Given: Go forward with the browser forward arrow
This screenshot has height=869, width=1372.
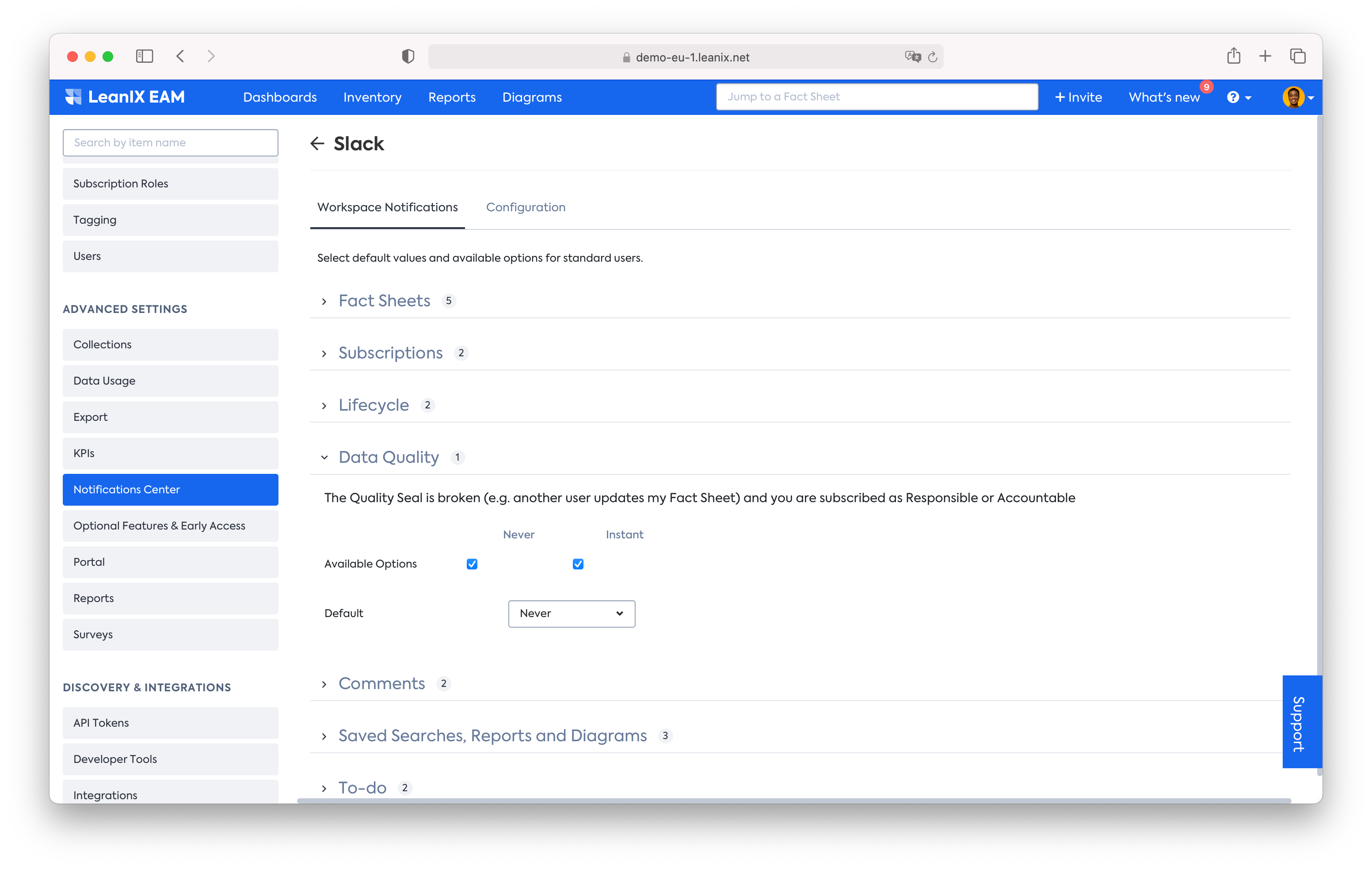Looking at the screenshot, I should [x=211, y=57].
